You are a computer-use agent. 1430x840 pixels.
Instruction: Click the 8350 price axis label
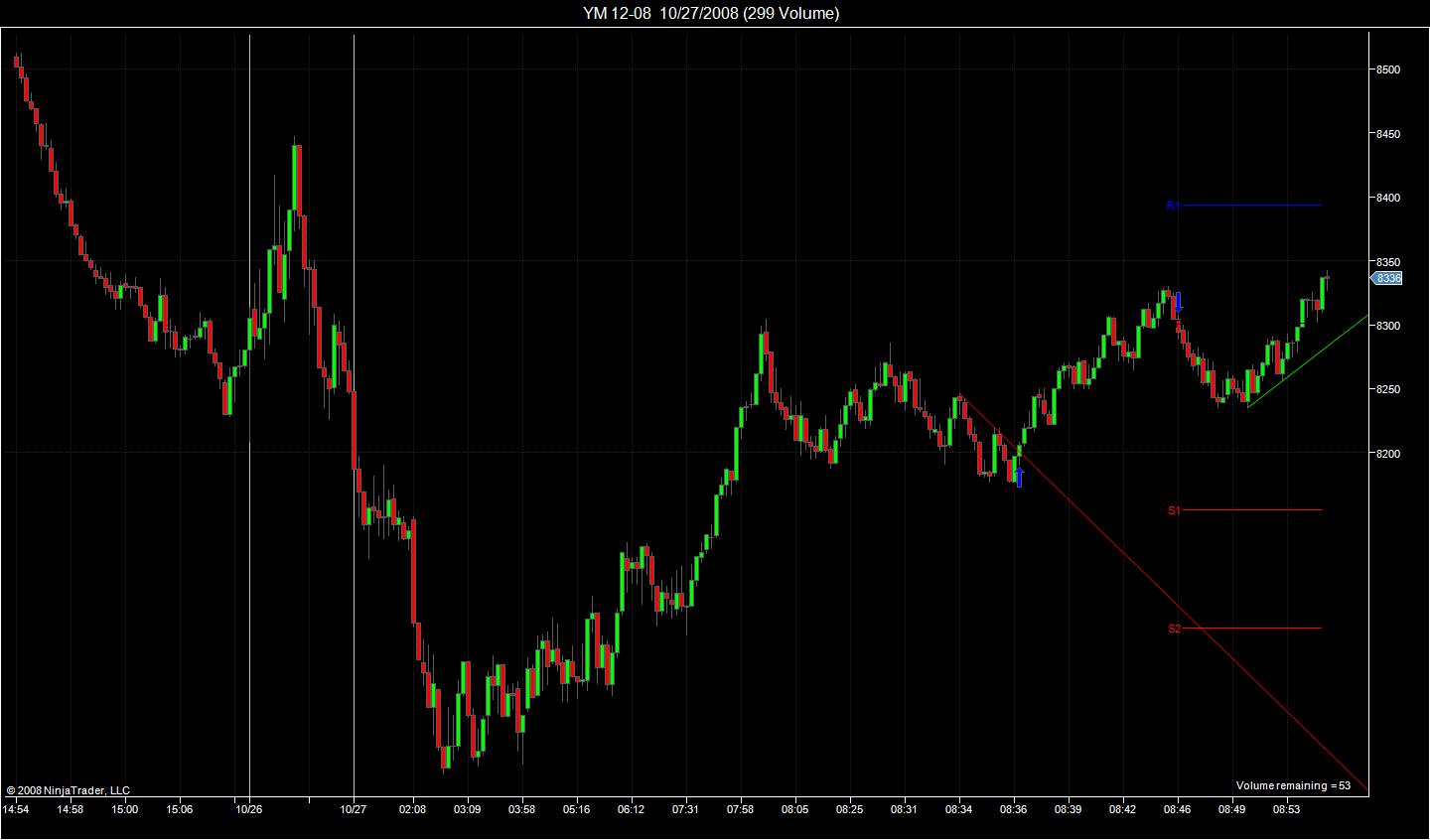[1387, 262]
